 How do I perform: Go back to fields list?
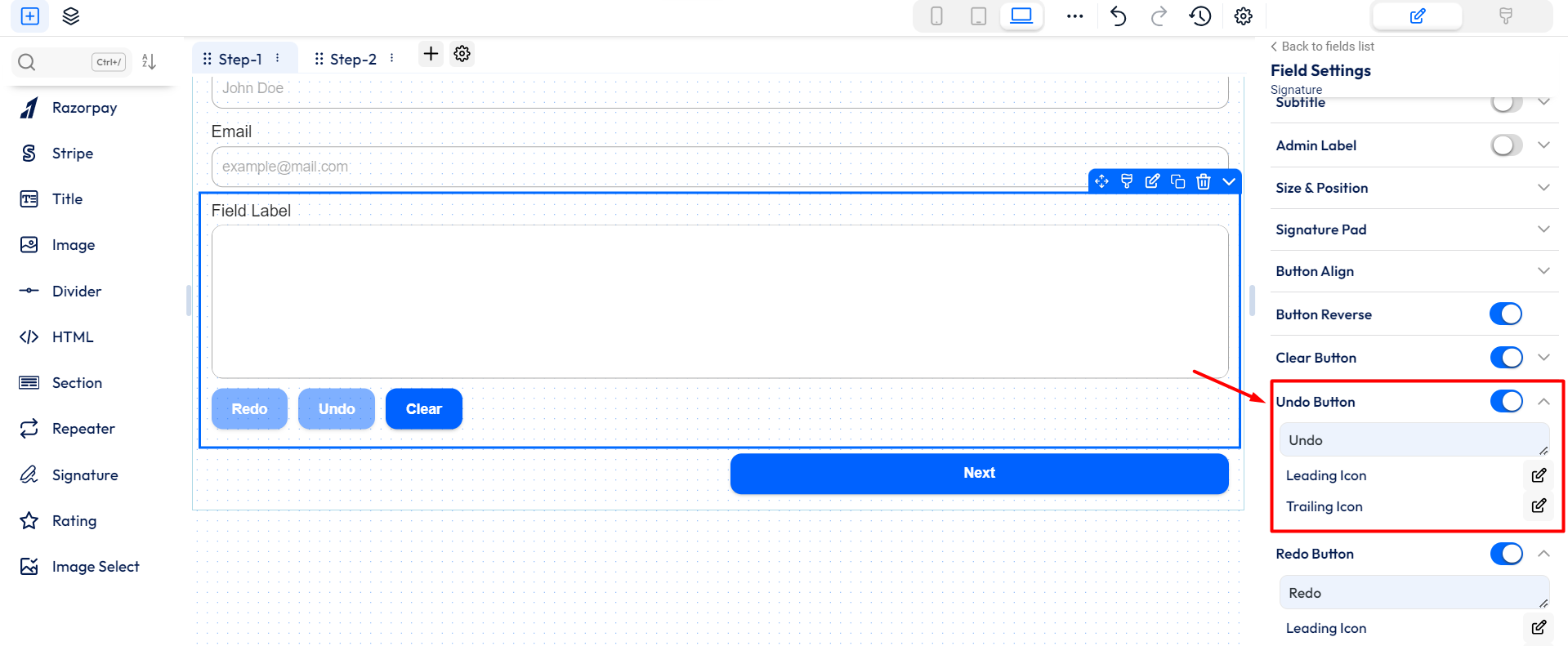[1322, 47]
